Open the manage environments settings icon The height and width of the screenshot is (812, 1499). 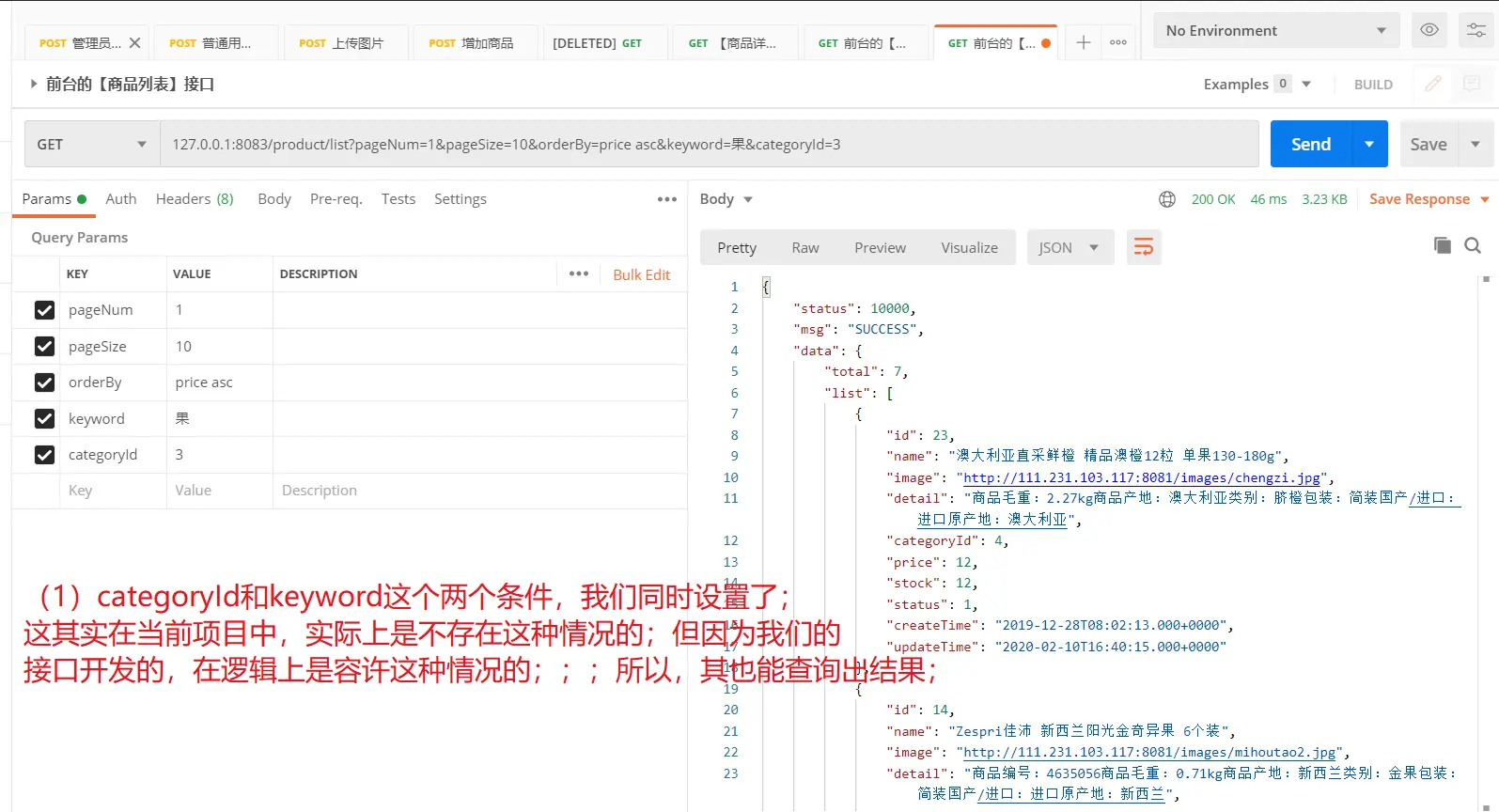pyautogui.click(x=1476, y=30)
